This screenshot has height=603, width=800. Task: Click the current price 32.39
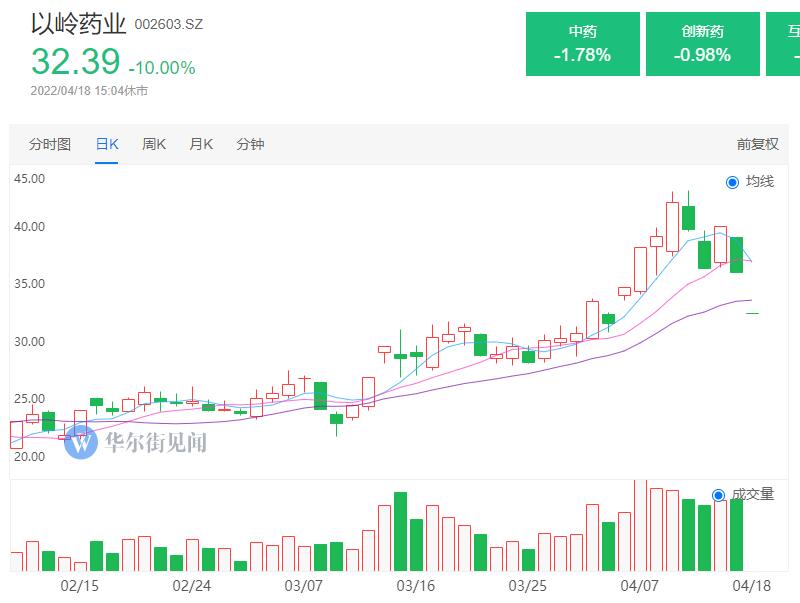pyautogui.click(x=76, y=62)
